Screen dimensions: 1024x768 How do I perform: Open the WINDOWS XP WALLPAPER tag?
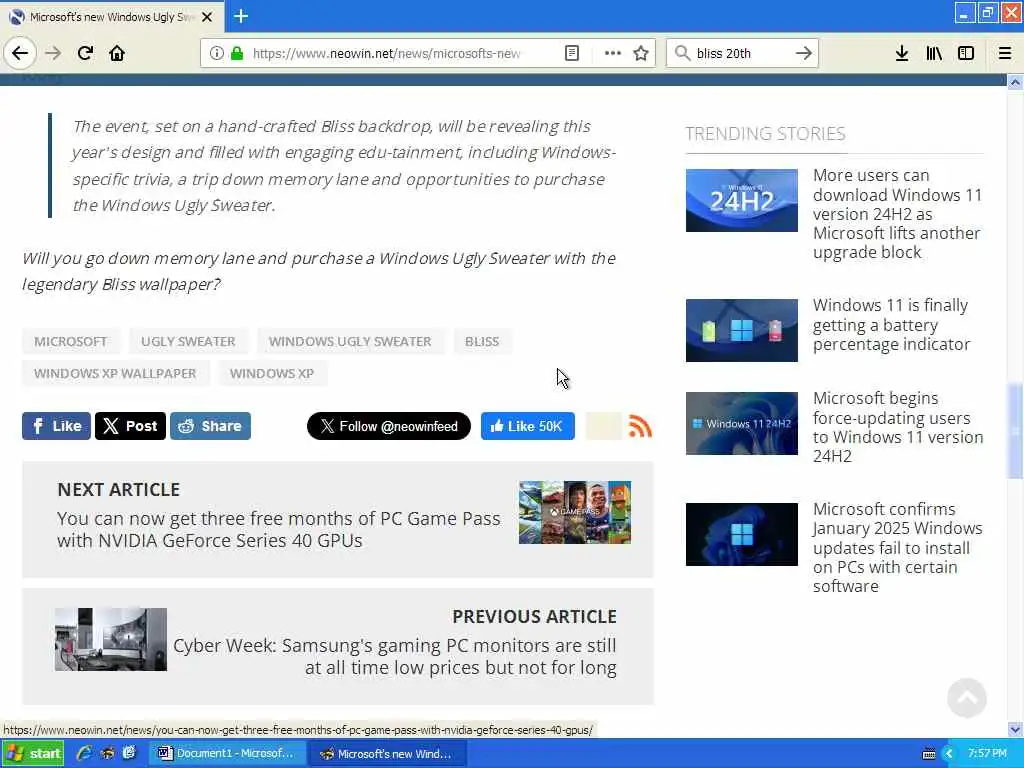click(115, 374)
